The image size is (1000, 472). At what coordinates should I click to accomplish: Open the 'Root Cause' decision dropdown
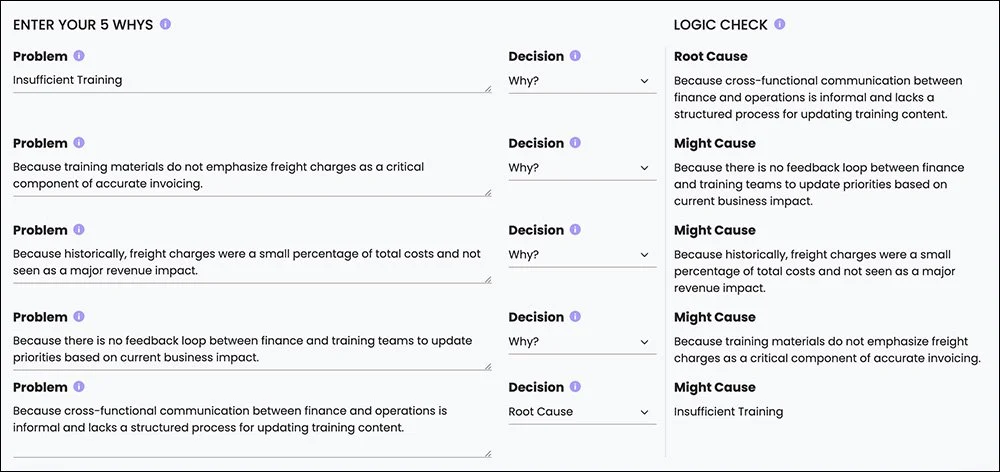coord(580,412)
